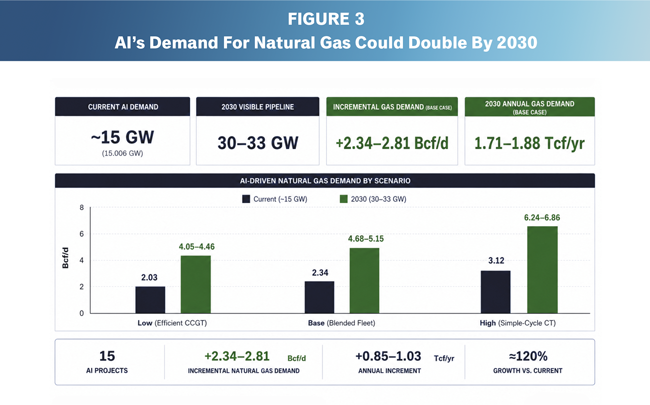Click the '6.24–6.86' bar label
Screen dimensions: 650x405
pos(542,218)
